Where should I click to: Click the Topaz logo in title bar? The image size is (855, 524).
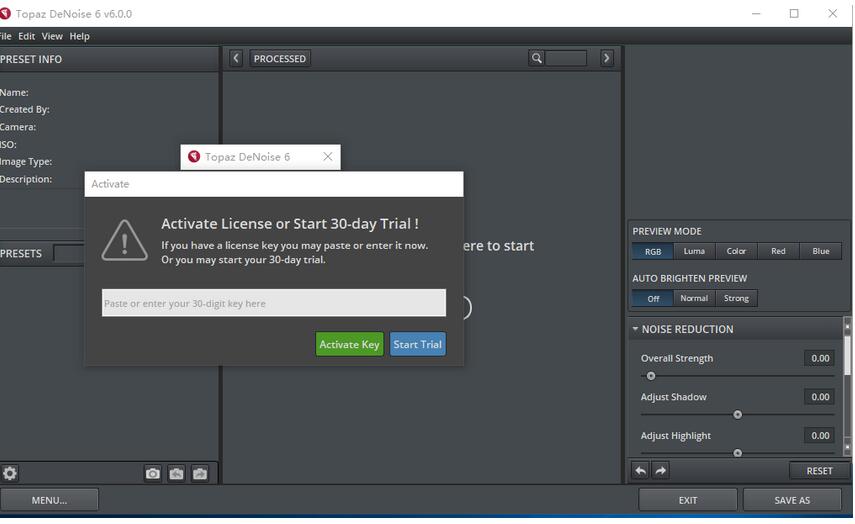click(5, 14)
